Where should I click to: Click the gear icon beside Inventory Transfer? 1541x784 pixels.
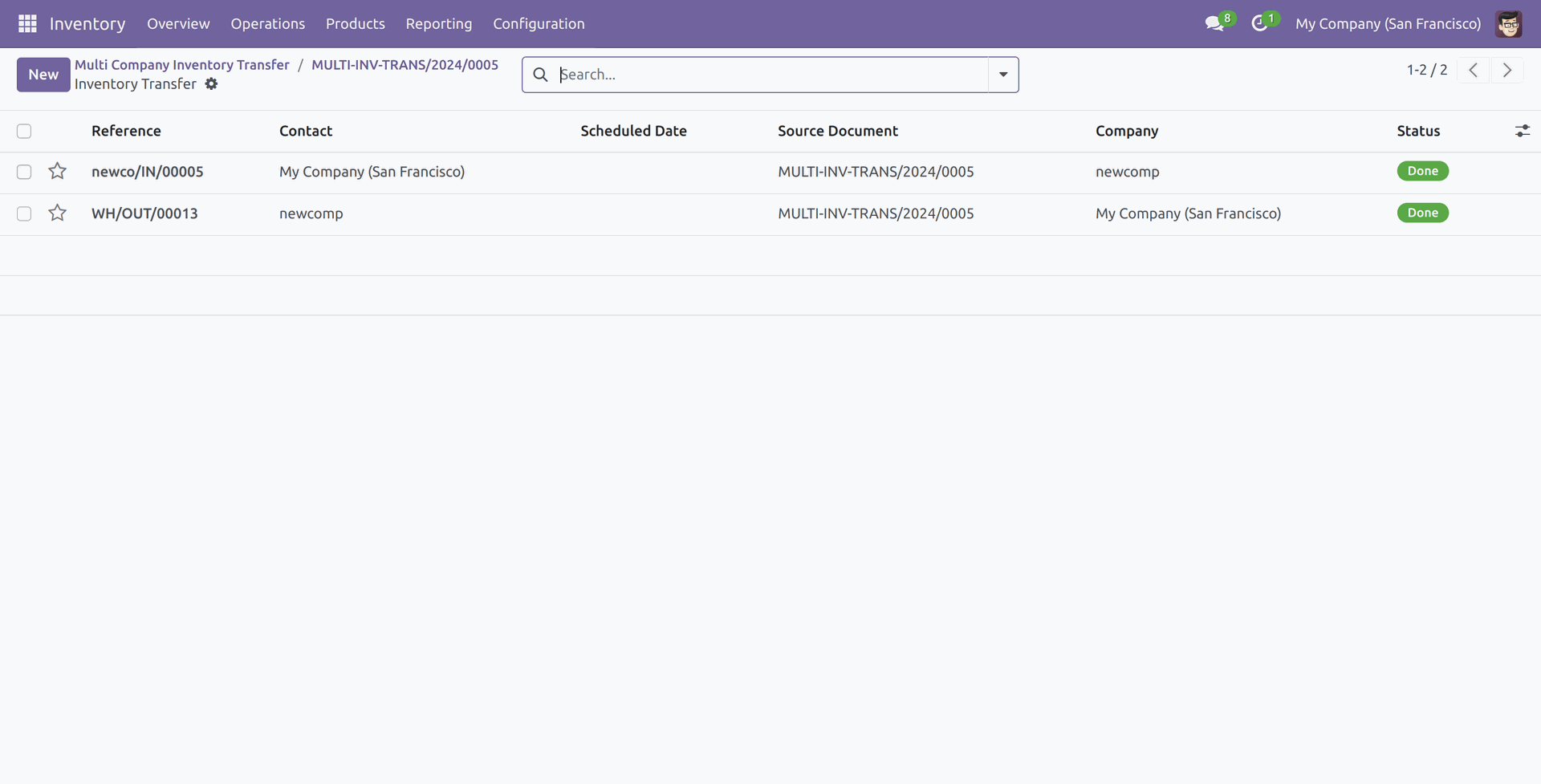(x=211, y=84)
